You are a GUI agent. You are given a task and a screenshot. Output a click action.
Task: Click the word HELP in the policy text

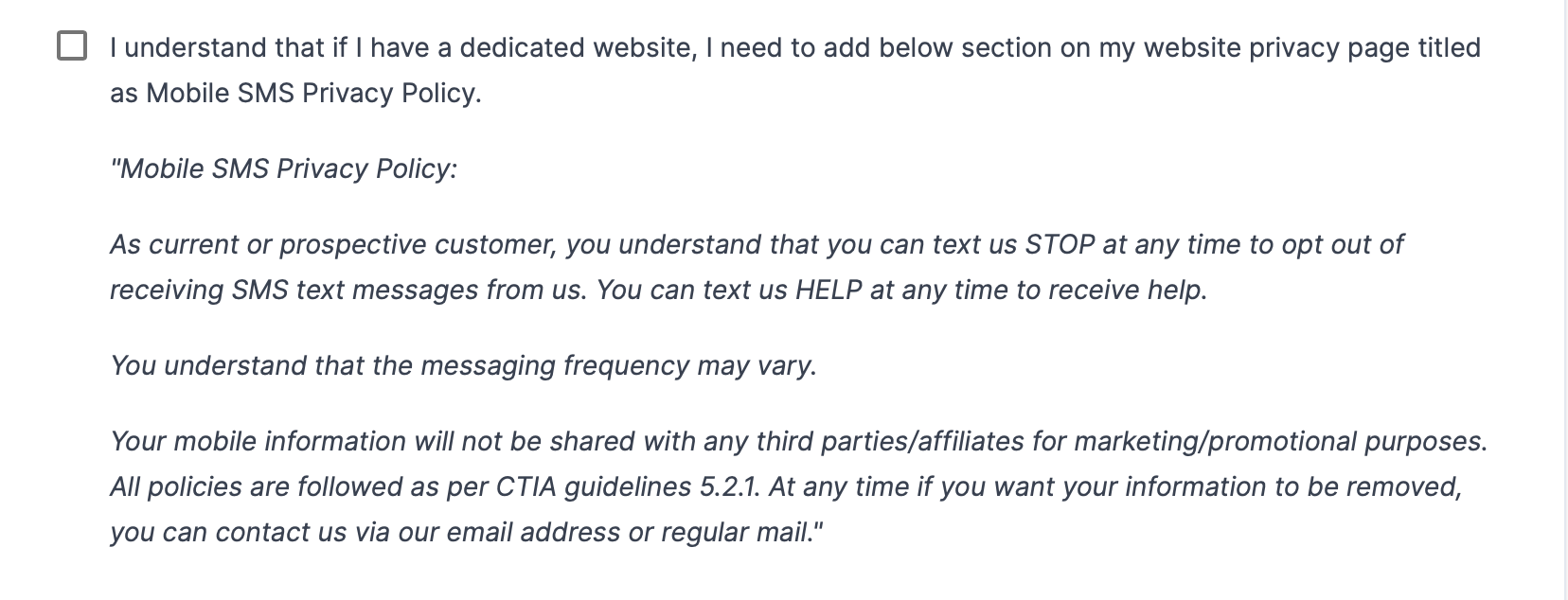(x=829, y=290)
